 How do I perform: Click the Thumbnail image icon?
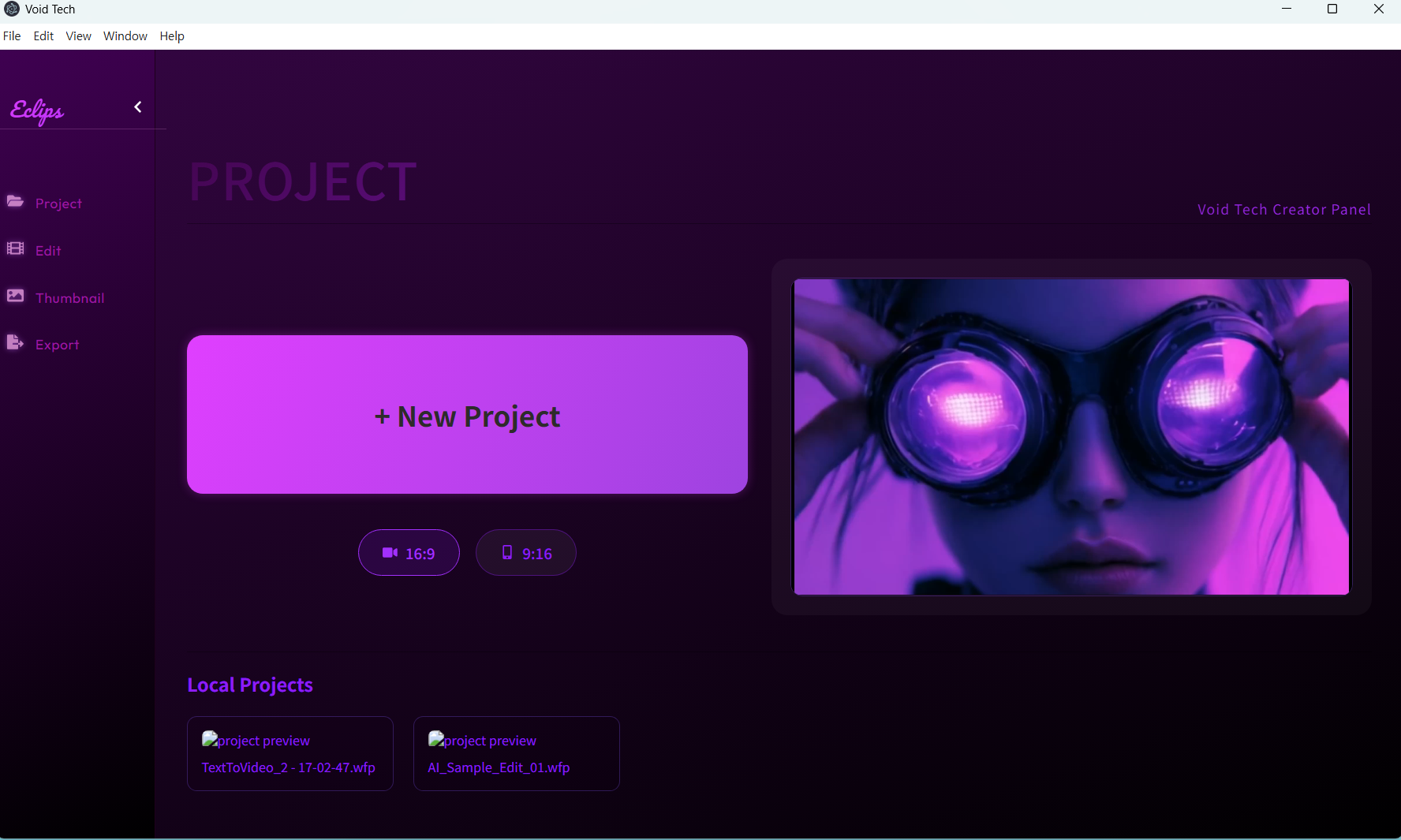(x=15, y=297)
